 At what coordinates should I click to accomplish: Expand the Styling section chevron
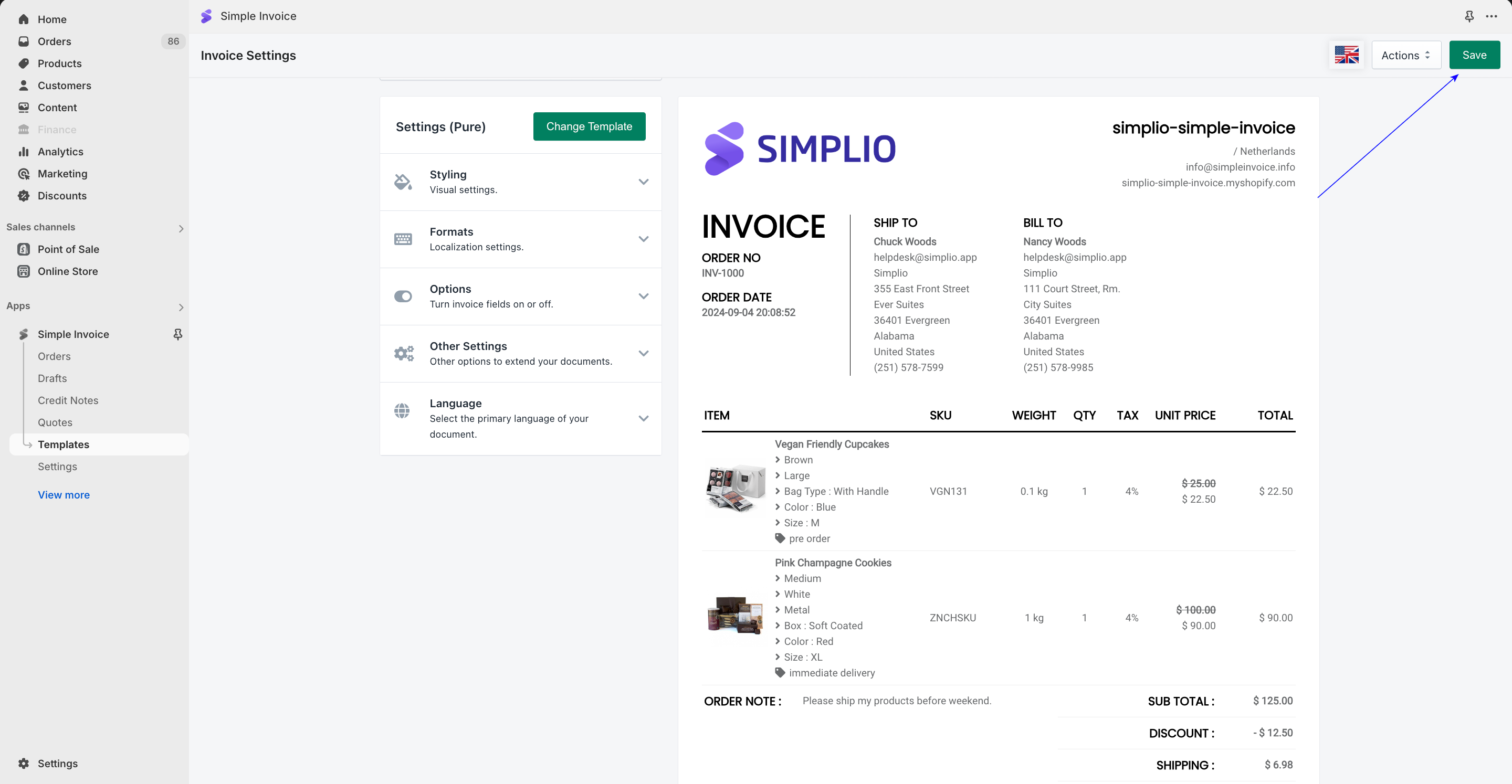pos(643,182)
